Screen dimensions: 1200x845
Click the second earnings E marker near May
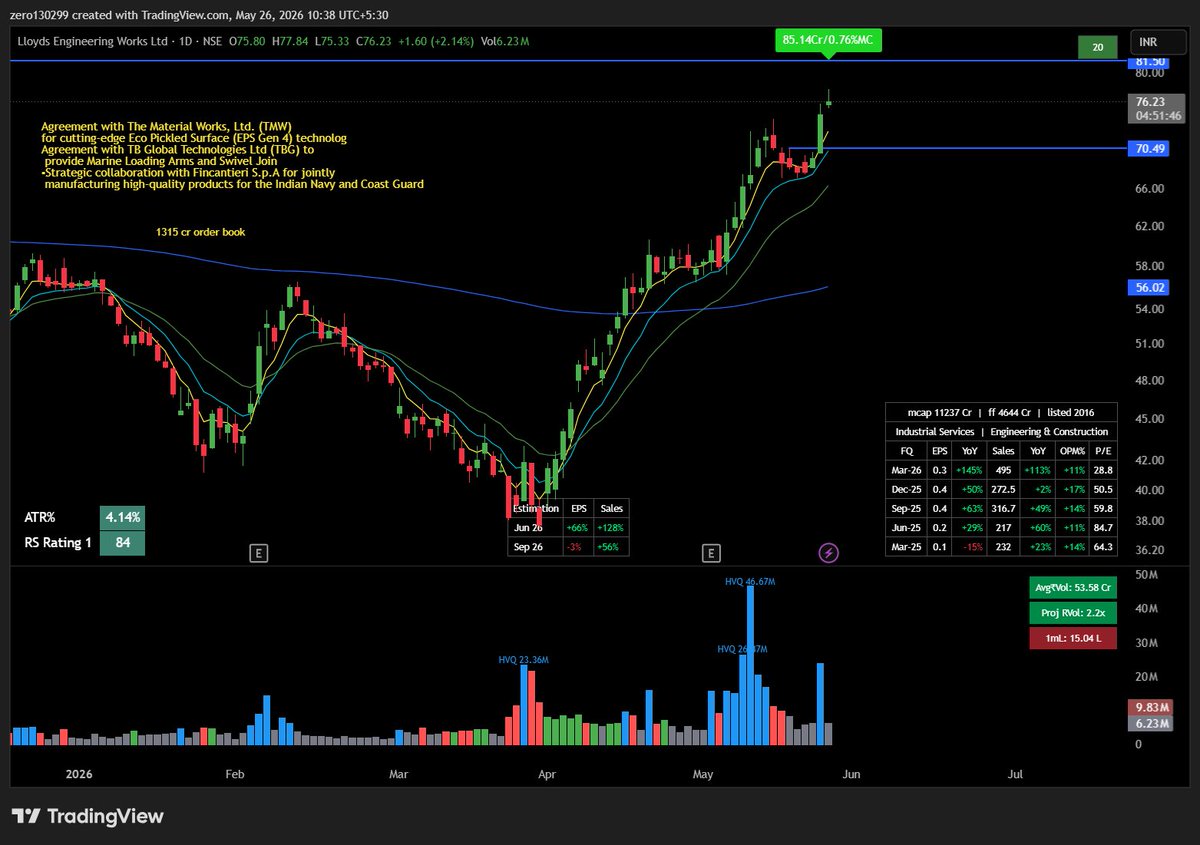click(x=711, y=552)
